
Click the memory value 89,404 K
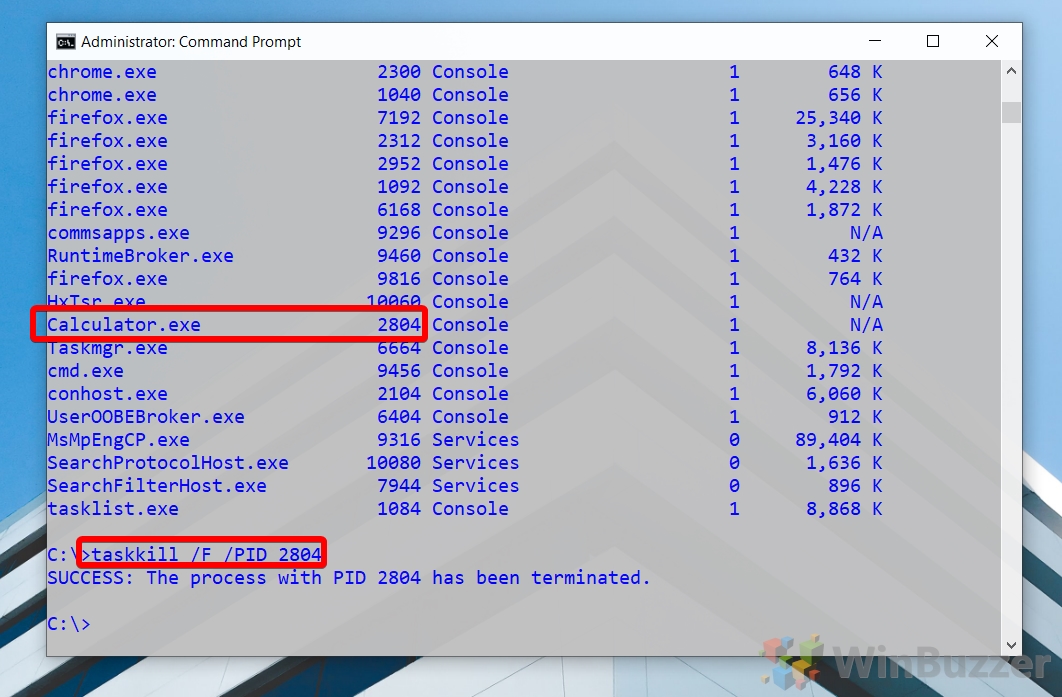click(x=838, y=440)
